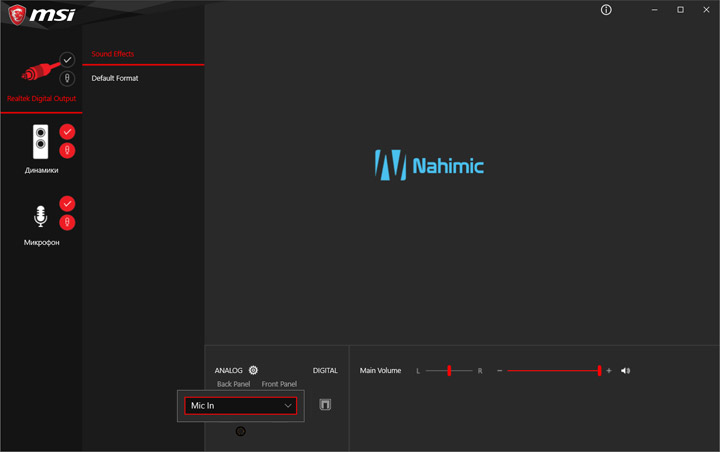The height and width of the screenshot is (452, 720).
Task: Toggle Динамики default device checkmark
Action: coord(67,132)
